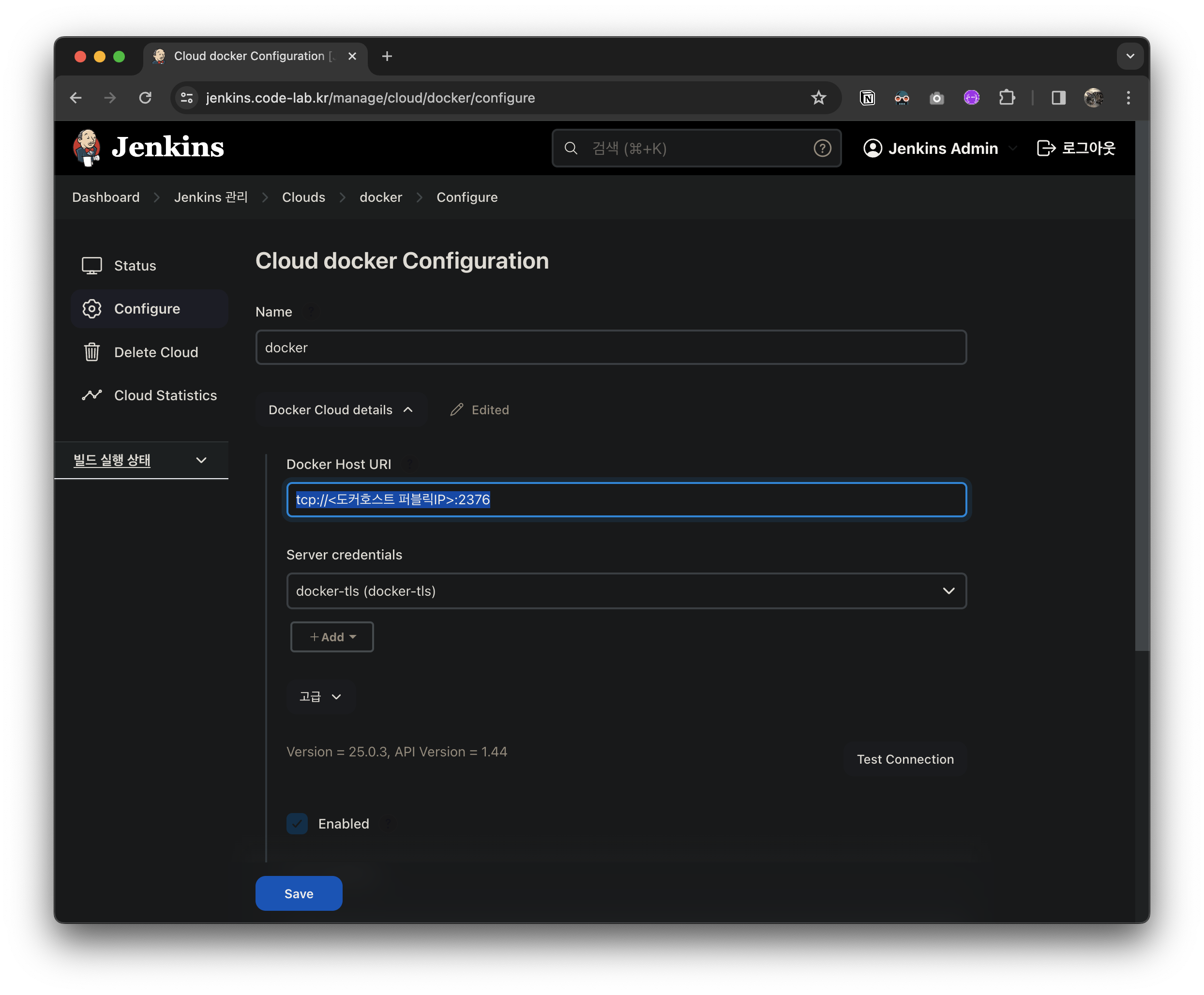
Task: Click the browser reload icon
Action: (x=146, y=98)
